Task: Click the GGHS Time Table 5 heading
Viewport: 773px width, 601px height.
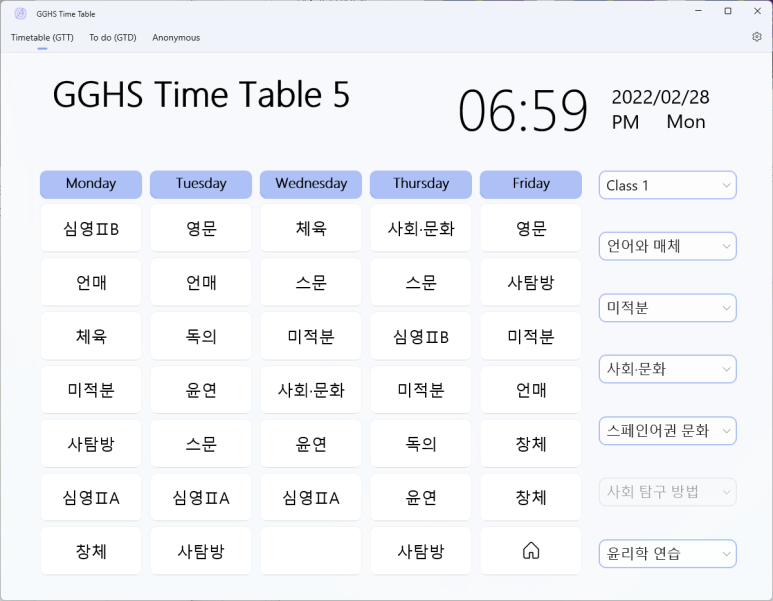Action: (x=201, y=94)
